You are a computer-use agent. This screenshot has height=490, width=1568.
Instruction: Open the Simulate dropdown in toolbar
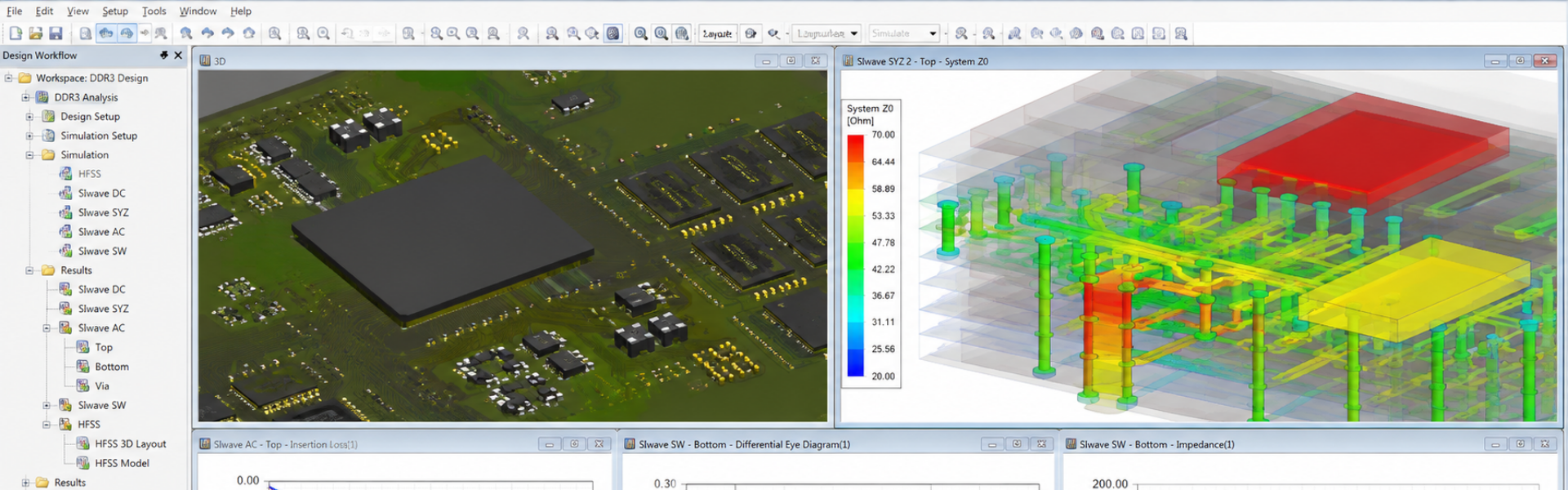tap(904, 33)
